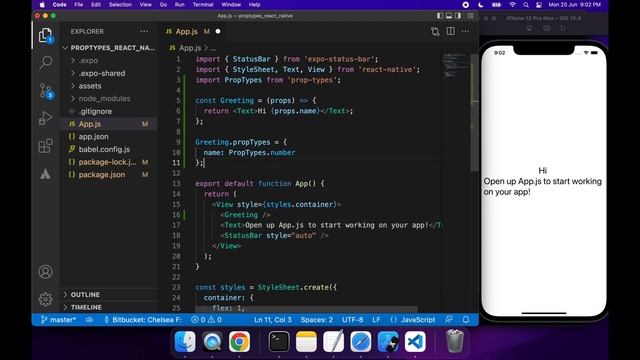Open package-lock.json file
640x360 pixels.
(109, 162)
